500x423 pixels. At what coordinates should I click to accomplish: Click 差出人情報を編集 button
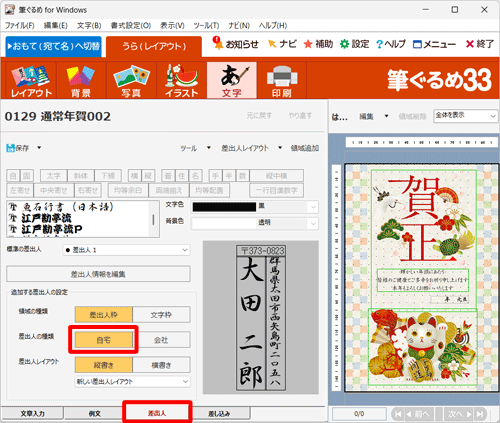tap(98, 274)
